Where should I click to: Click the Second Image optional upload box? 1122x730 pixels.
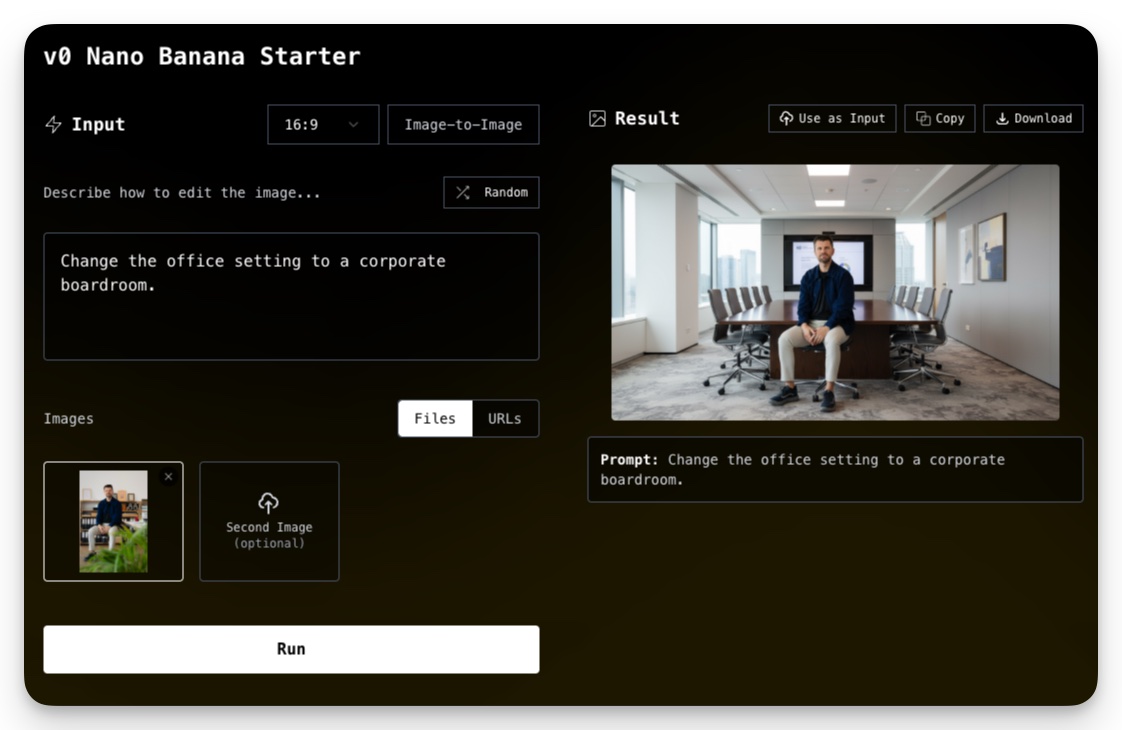[269, 521]
